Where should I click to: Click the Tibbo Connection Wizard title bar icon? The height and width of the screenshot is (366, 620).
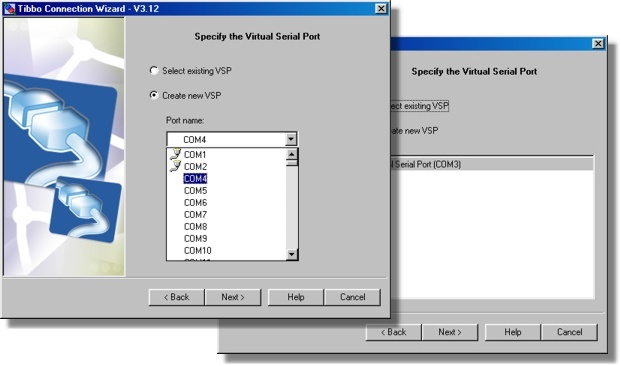tap(9, 8)
